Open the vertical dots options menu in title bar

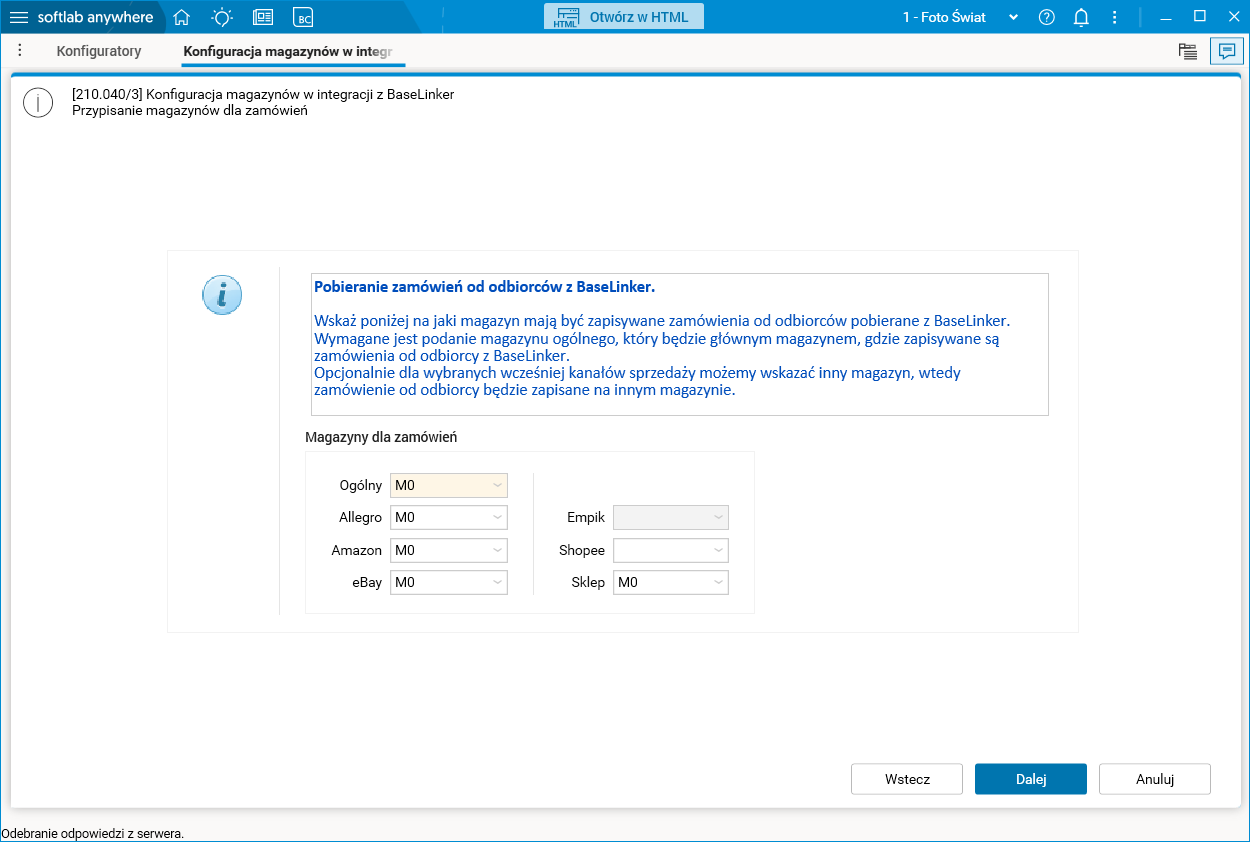point(1115,17)
